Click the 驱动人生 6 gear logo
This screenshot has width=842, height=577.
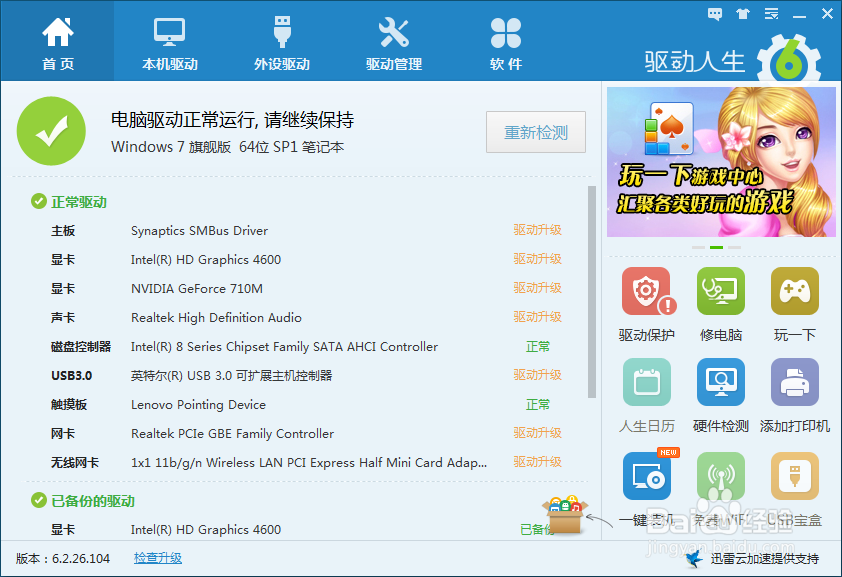pos(789,59)
